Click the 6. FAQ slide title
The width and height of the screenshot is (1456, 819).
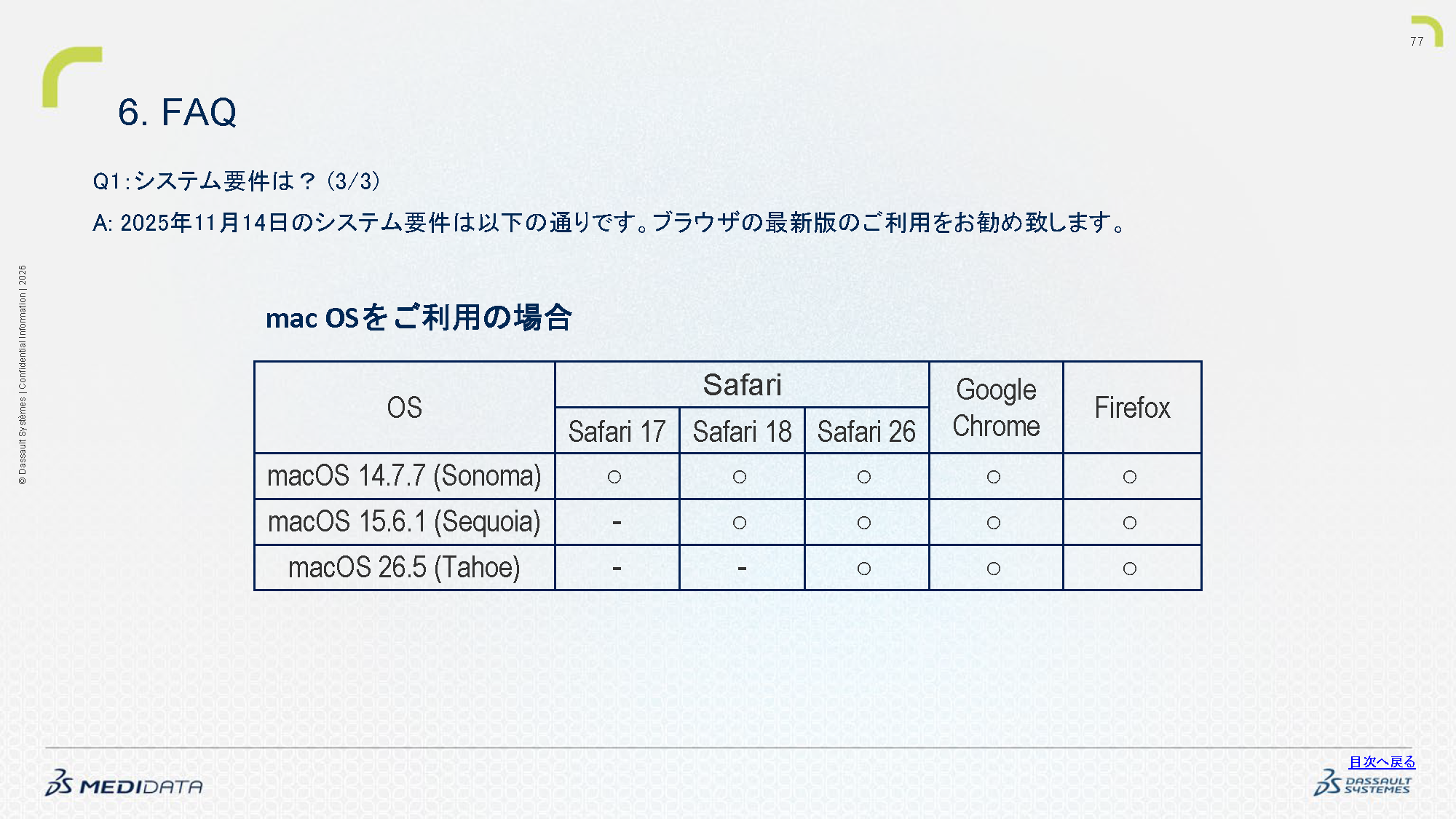(178, 112)
